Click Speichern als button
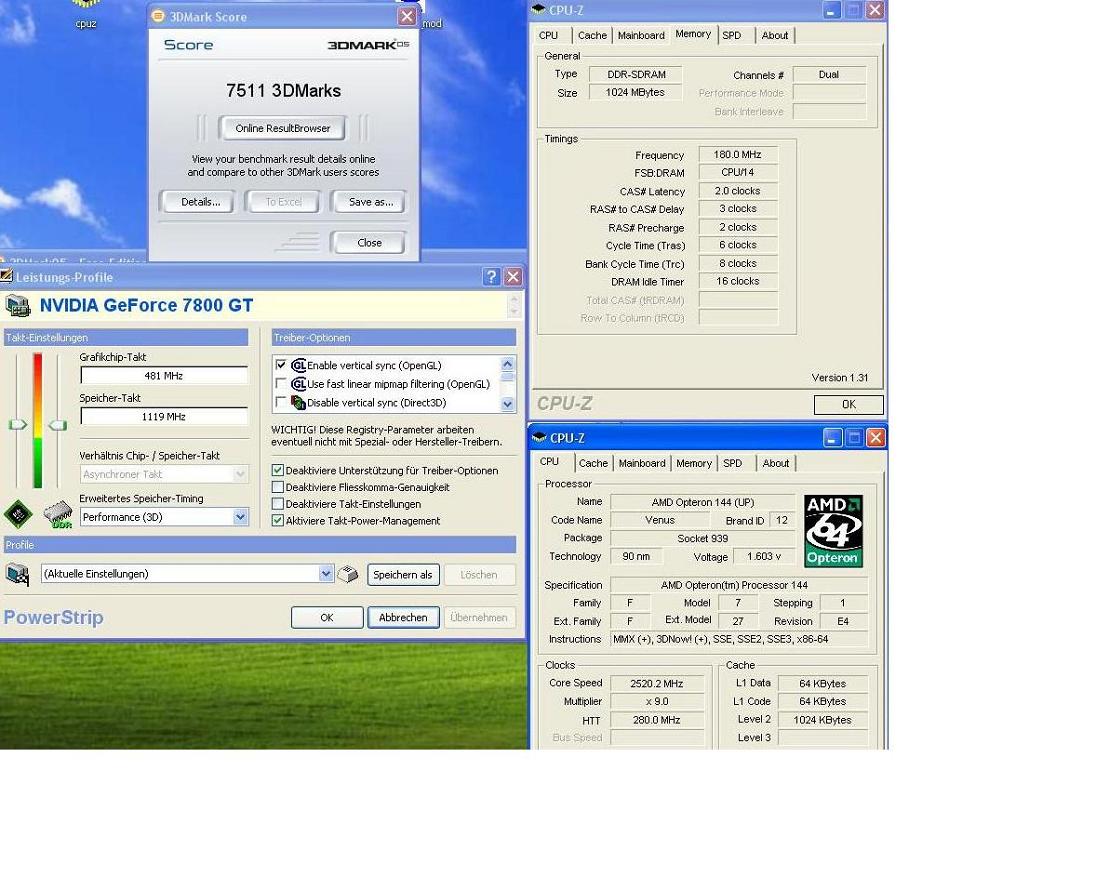This screenshot has width=1096, height=877. [403, 574]
